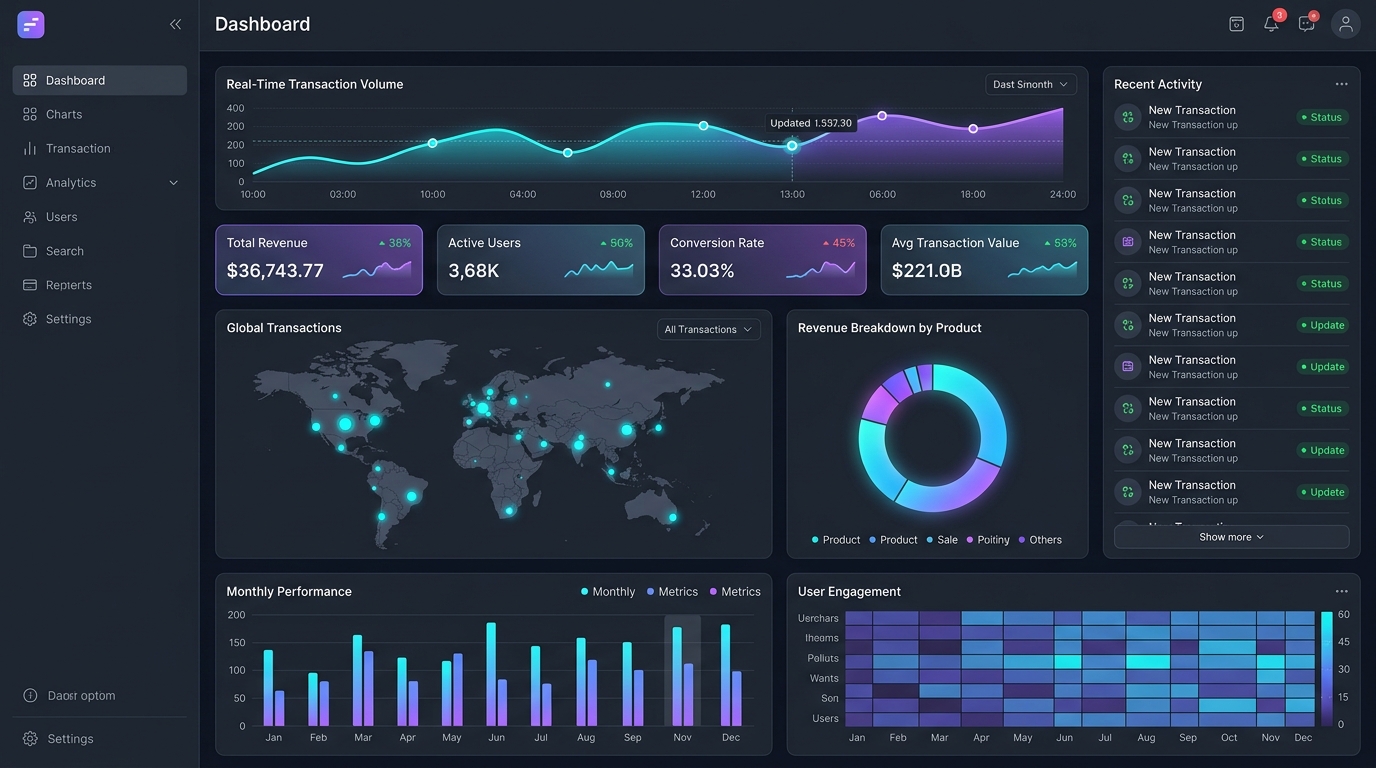Screen dimensions: 1376x768
Task: Click the Settings gear under Daocr optom
Action: [30, 739]
